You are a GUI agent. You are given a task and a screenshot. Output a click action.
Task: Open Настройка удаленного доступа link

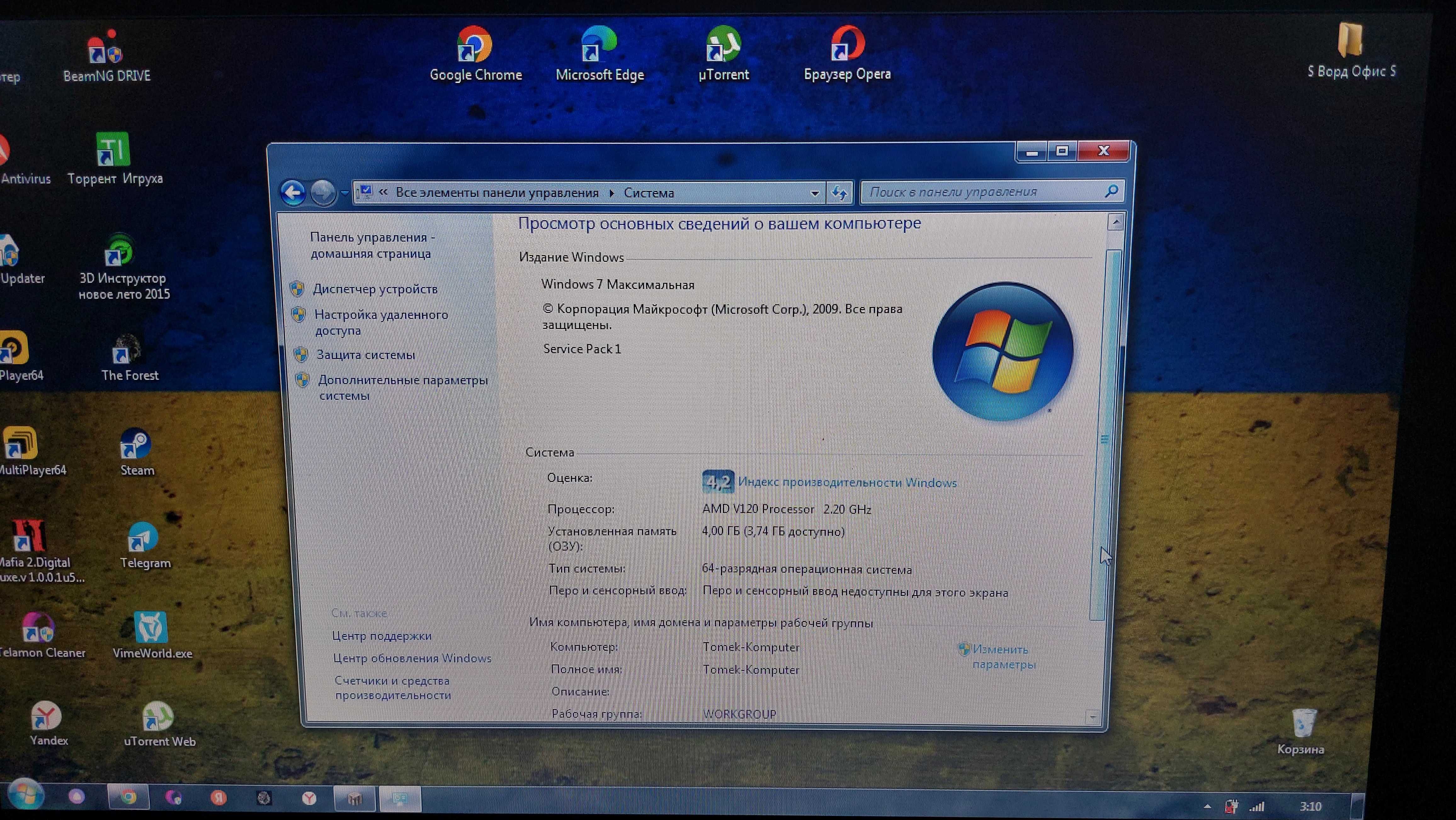(381, 322)
